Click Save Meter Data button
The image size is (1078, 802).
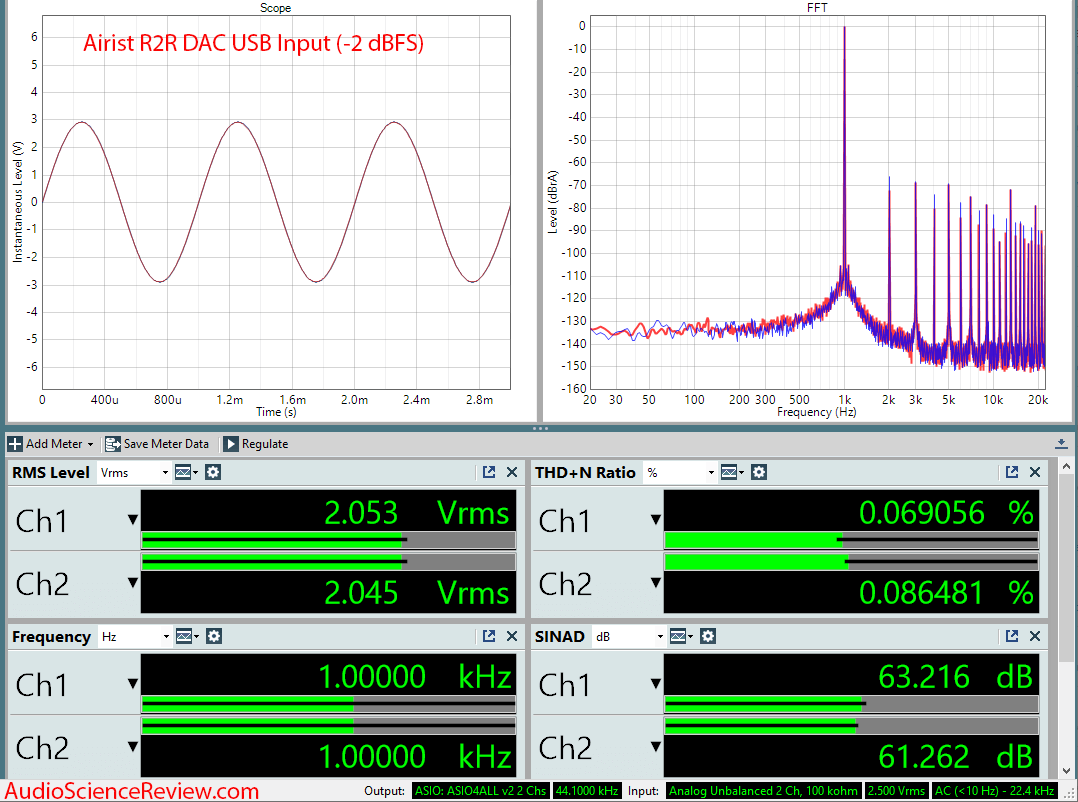pos(157,444)
